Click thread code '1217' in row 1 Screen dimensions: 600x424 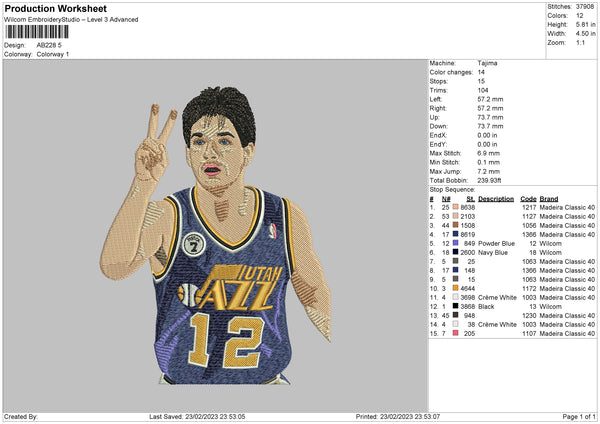529,207
